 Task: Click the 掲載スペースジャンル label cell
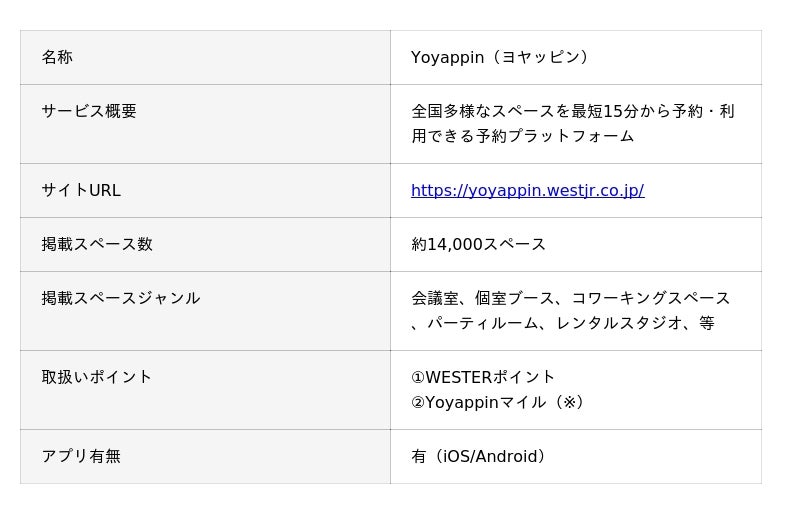121,298
